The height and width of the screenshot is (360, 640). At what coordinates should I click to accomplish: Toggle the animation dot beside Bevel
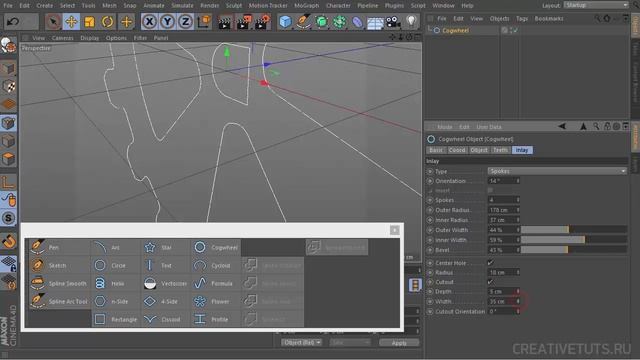430,250
